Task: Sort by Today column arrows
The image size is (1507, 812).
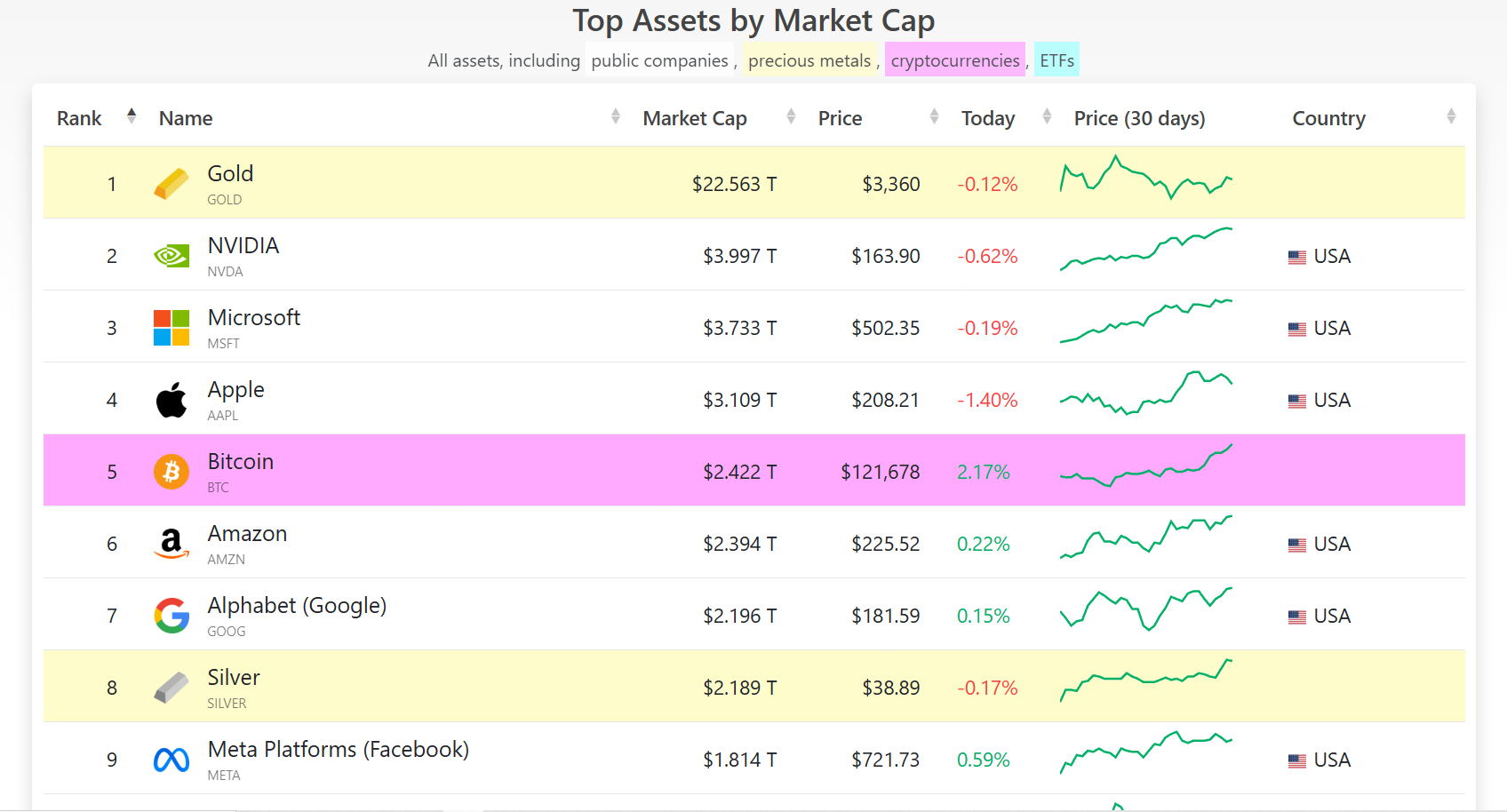Action: tap(1047, 116)
